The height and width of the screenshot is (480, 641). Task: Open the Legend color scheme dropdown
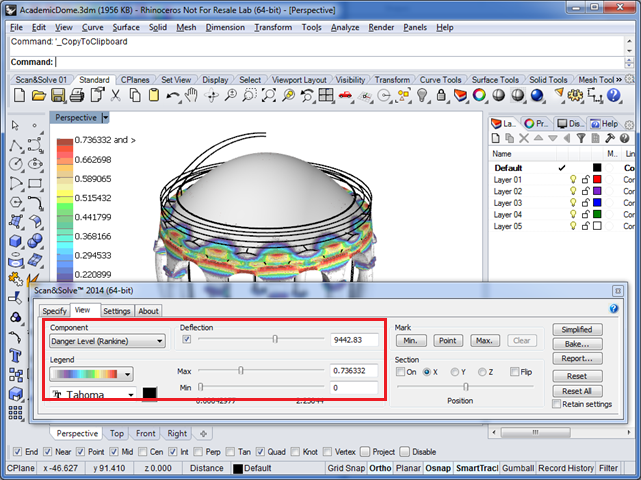tap(92, 374)
